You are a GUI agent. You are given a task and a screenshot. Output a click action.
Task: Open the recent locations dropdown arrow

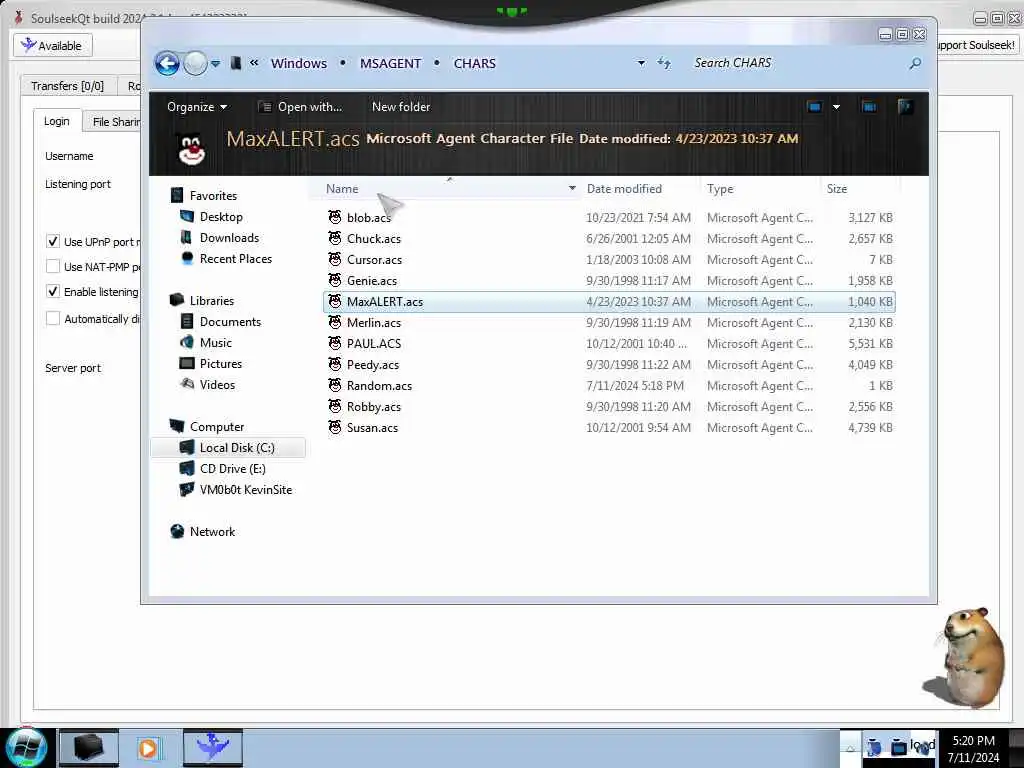click(x=216, y=63)
